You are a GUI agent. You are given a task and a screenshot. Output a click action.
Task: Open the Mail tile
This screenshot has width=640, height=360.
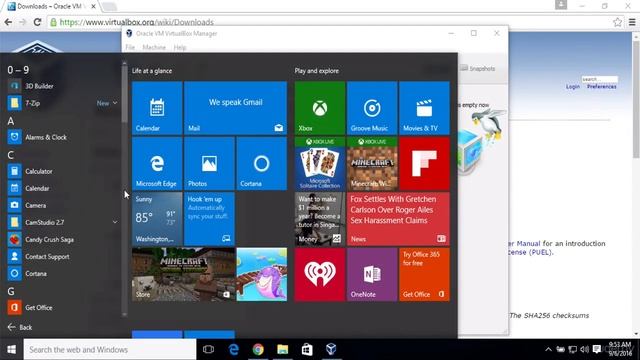pos(236,108)
